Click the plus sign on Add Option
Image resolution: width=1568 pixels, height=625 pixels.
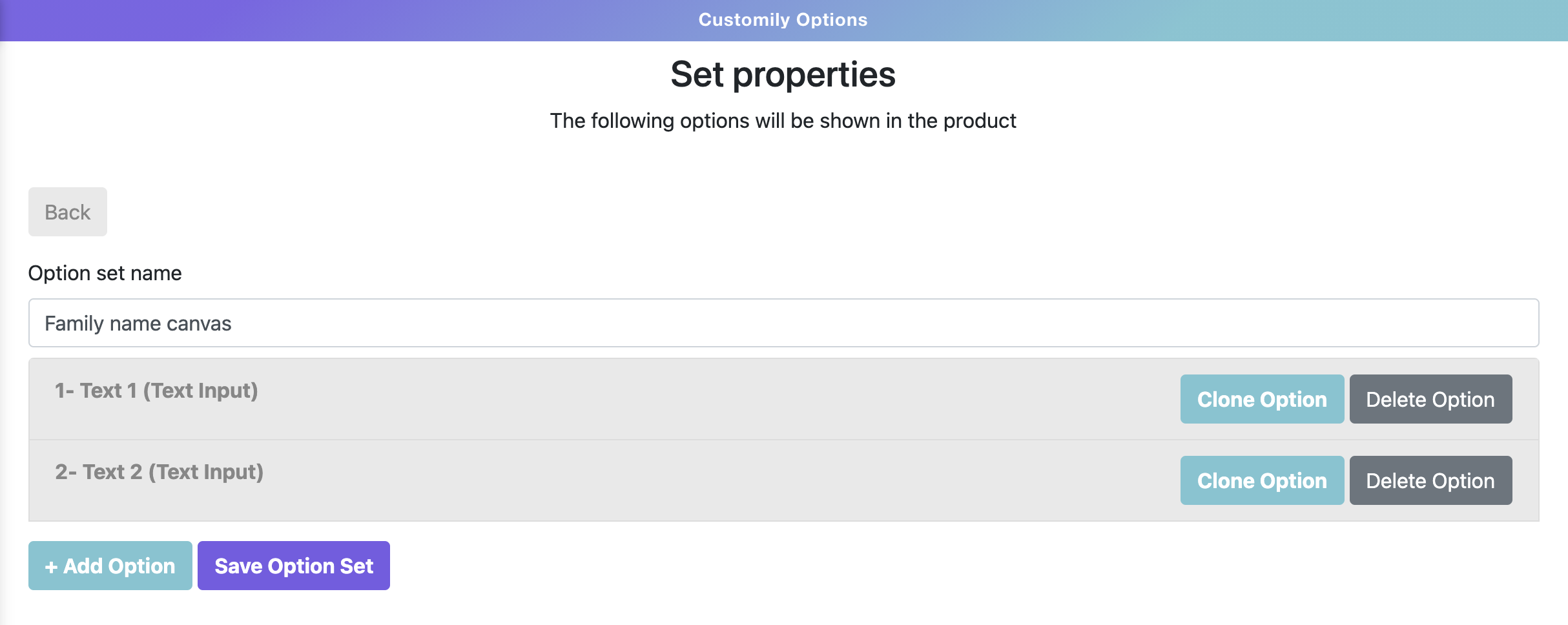(51, 567)
